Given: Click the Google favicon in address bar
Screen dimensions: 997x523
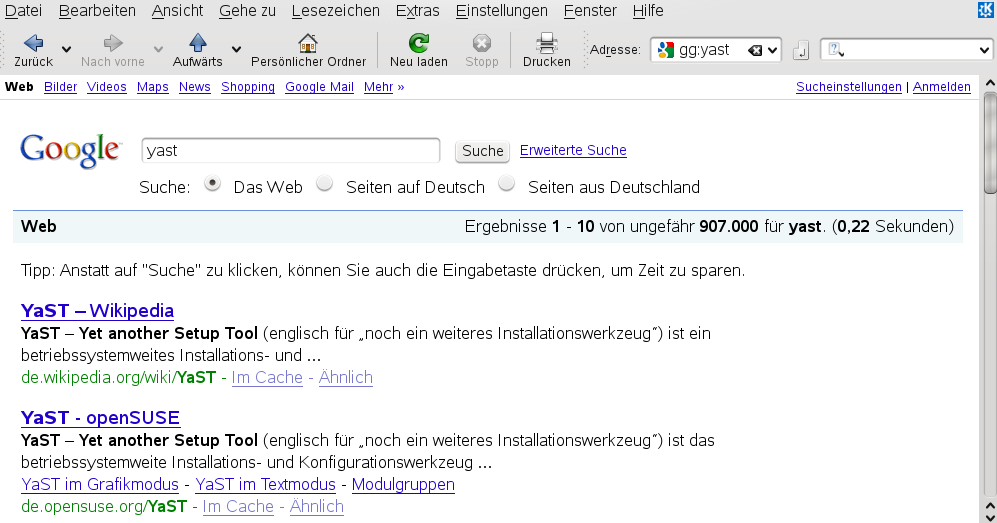Looking at the screenshot, I should pyautogui.click(x=666, y=50).
